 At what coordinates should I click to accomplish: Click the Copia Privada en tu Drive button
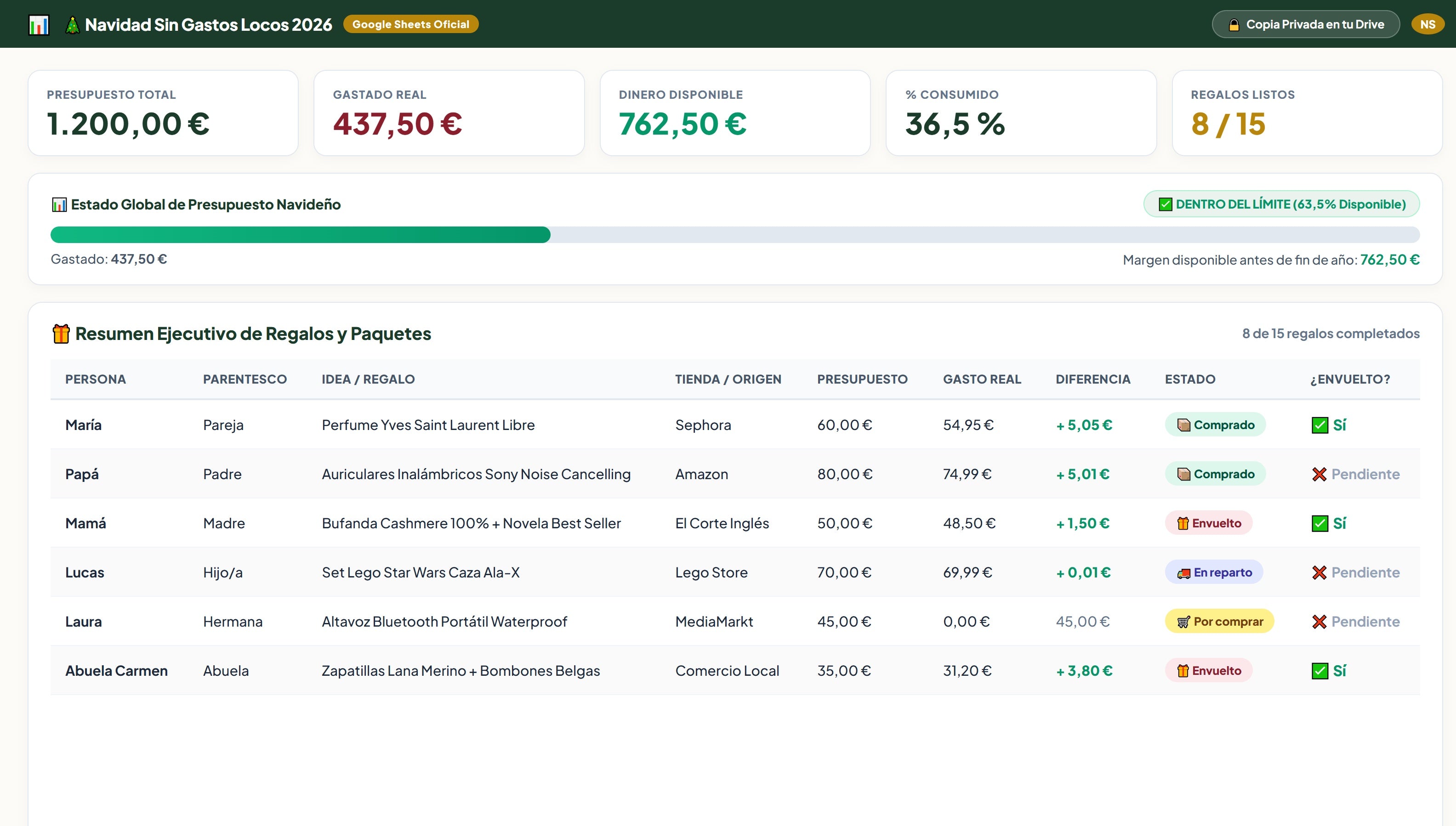coord(1306,24)
